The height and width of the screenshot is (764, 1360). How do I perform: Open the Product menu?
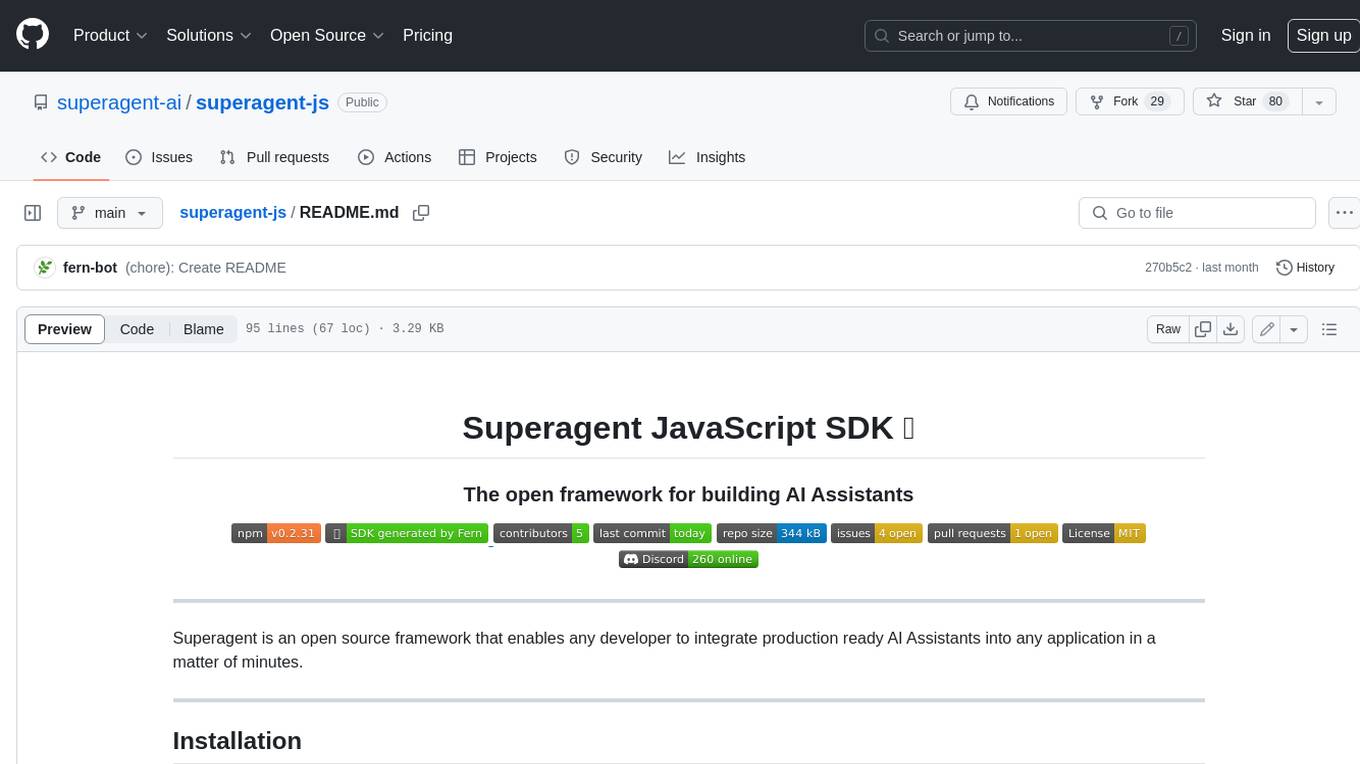click(110, 35)
